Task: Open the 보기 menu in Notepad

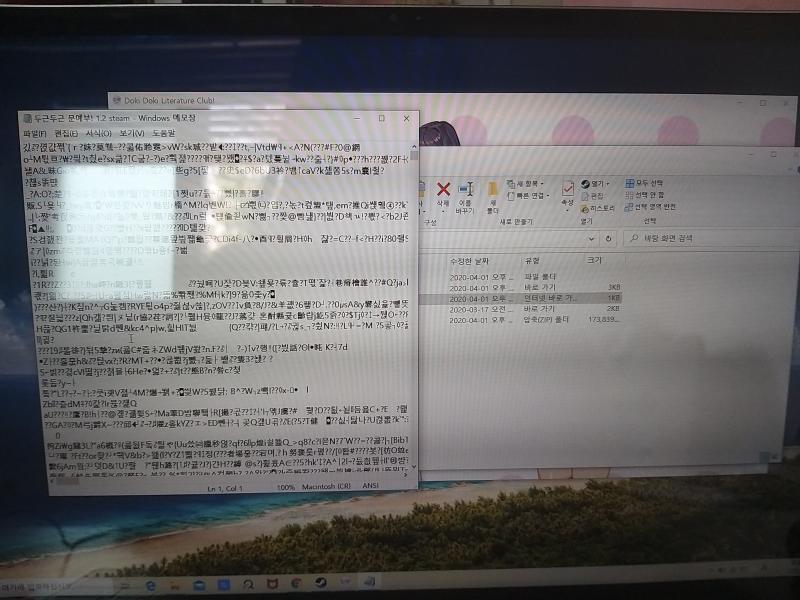Action: tap(131, 134)
